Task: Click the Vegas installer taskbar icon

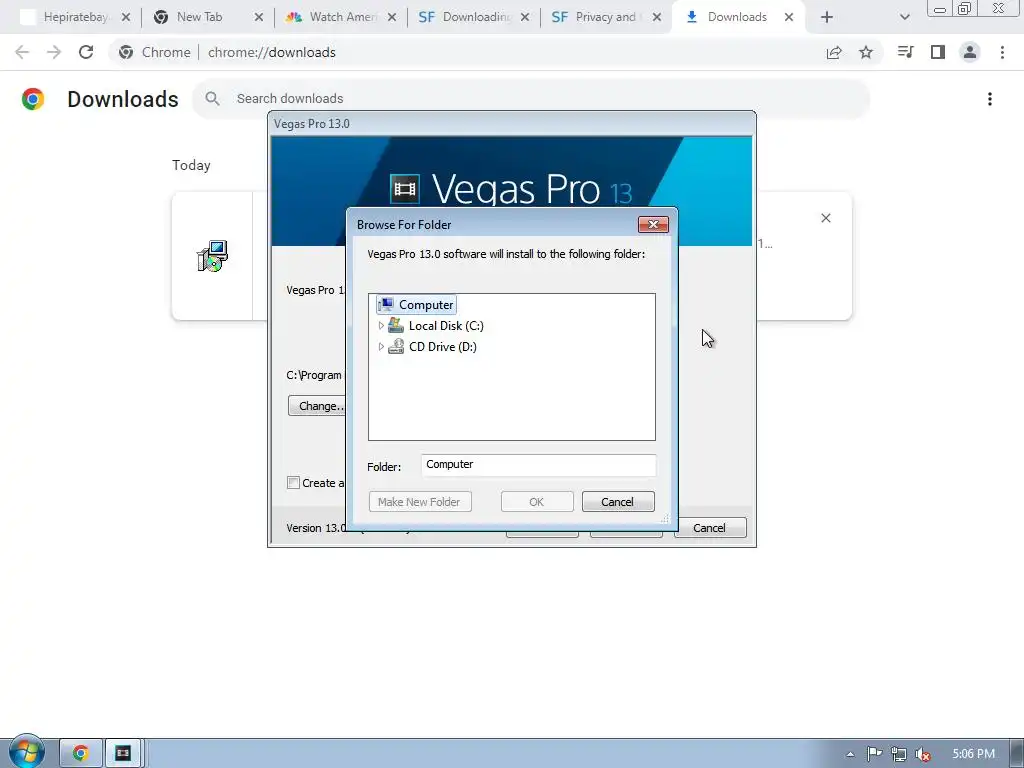Action: [123, 753]
